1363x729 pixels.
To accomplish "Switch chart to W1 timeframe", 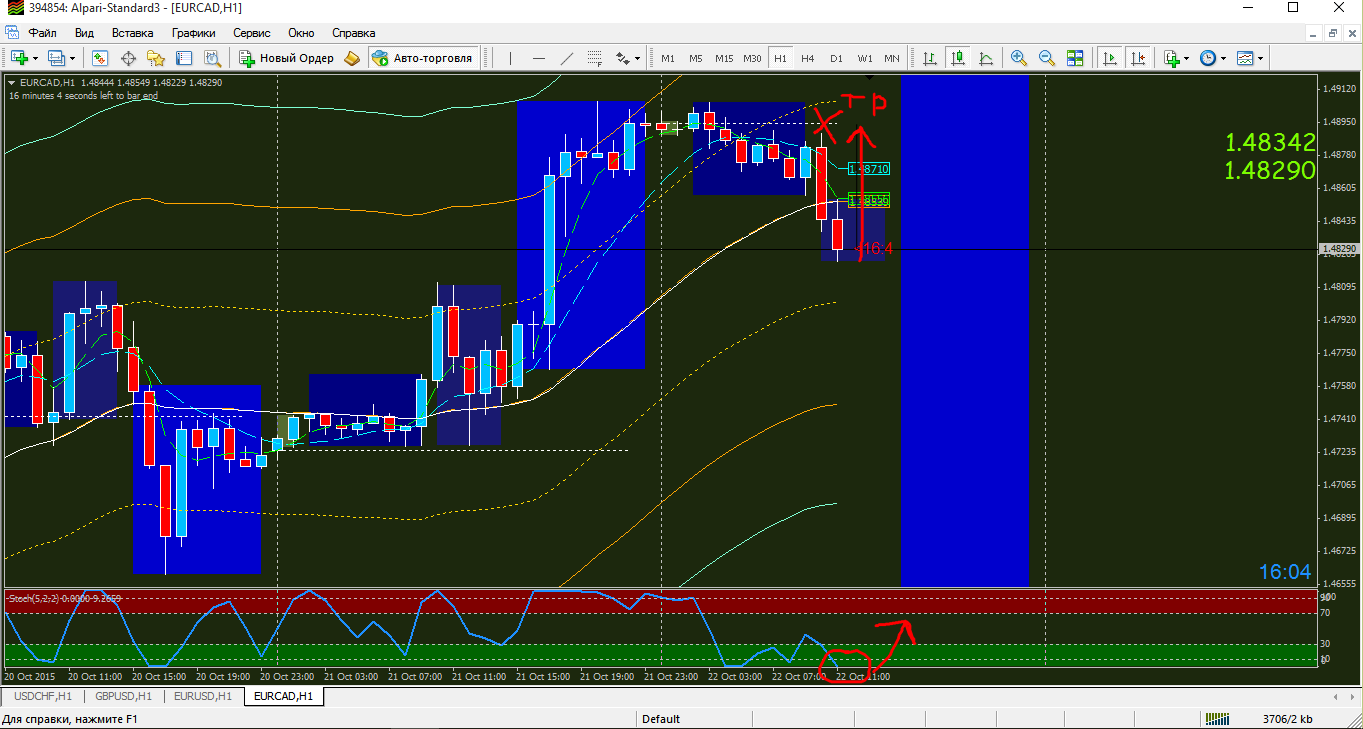I will [x=864, y=58].
